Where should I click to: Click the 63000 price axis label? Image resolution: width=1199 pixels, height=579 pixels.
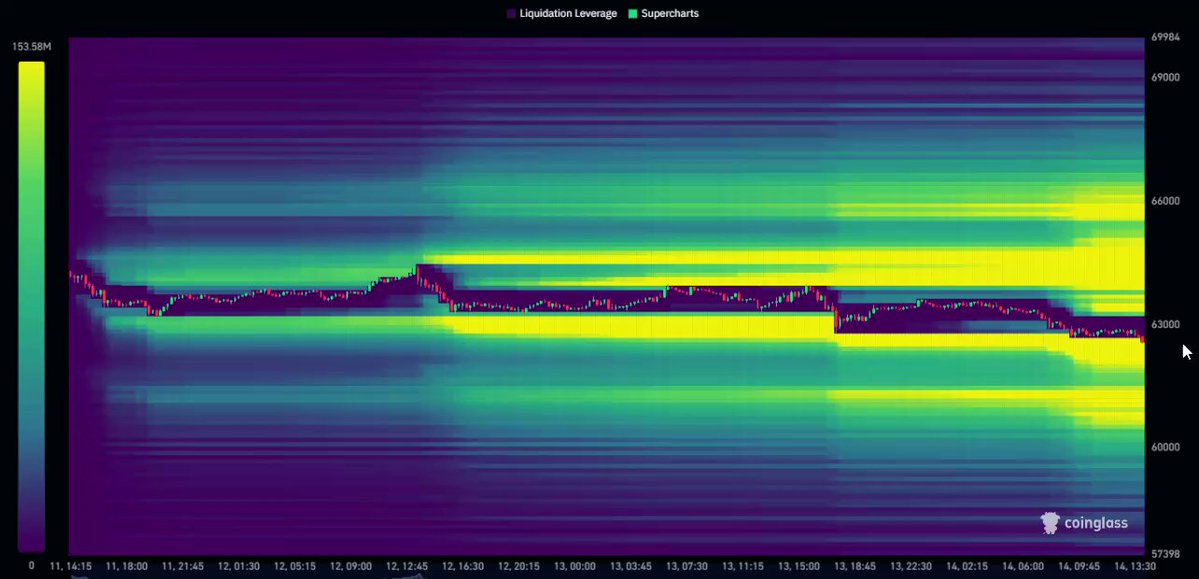pyautogui.click(x=1165, y=324)
